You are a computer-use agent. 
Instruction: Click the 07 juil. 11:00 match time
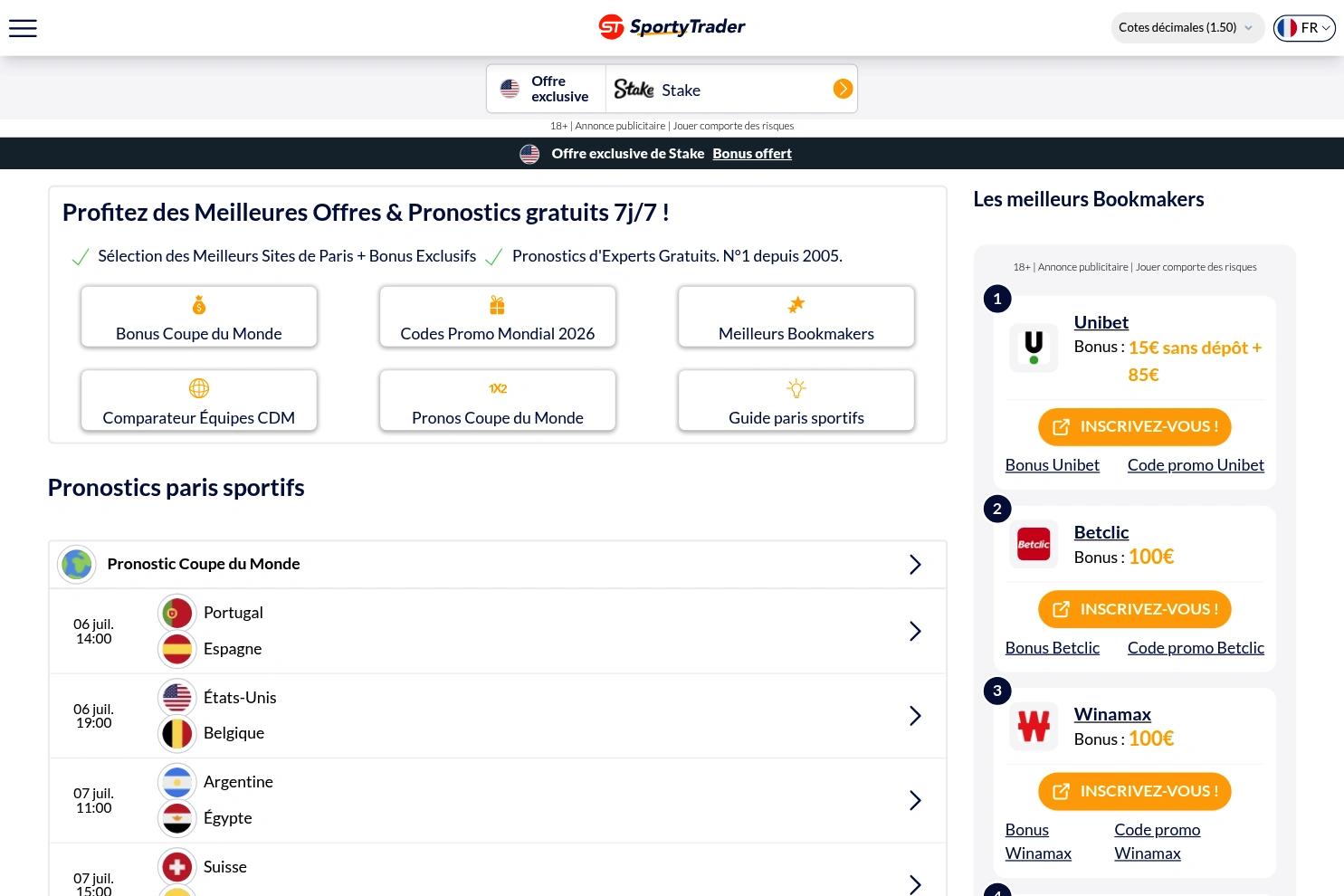point(93,800)
